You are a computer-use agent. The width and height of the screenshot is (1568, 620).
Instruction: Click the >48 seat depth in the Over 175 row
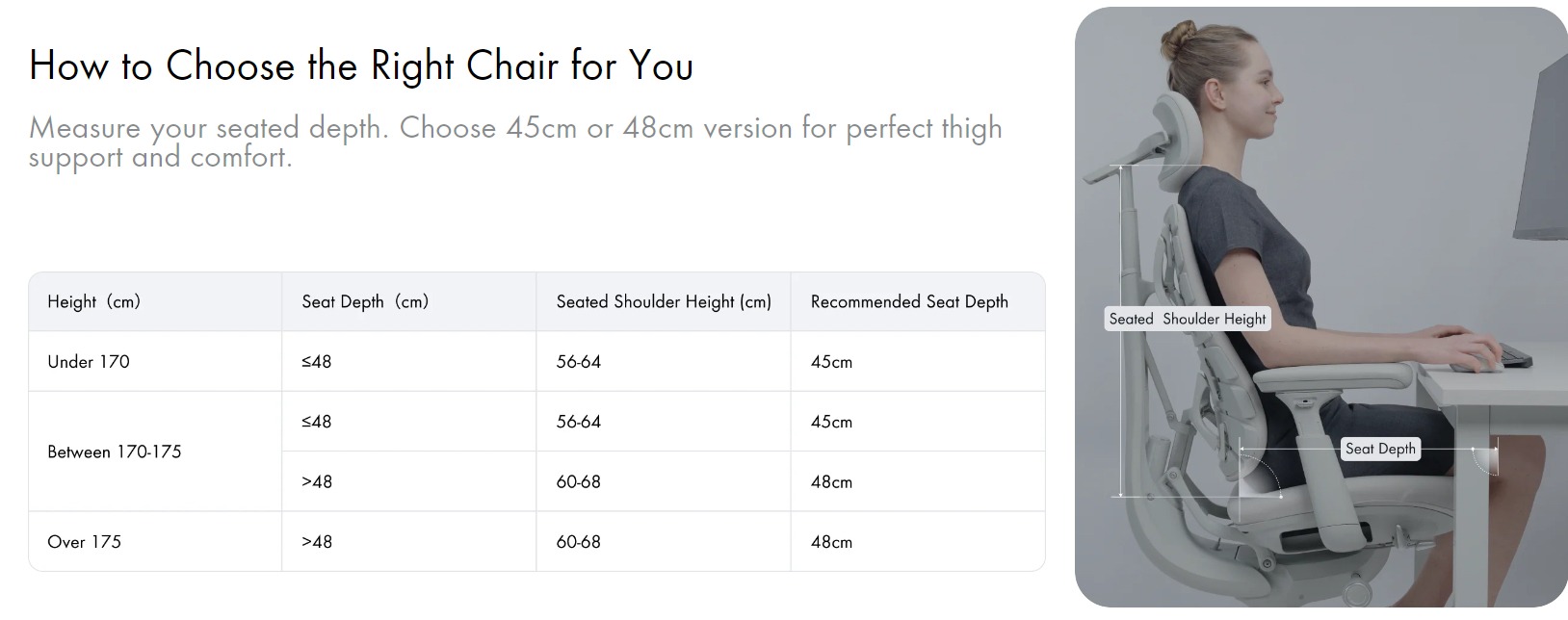[316, 542]
